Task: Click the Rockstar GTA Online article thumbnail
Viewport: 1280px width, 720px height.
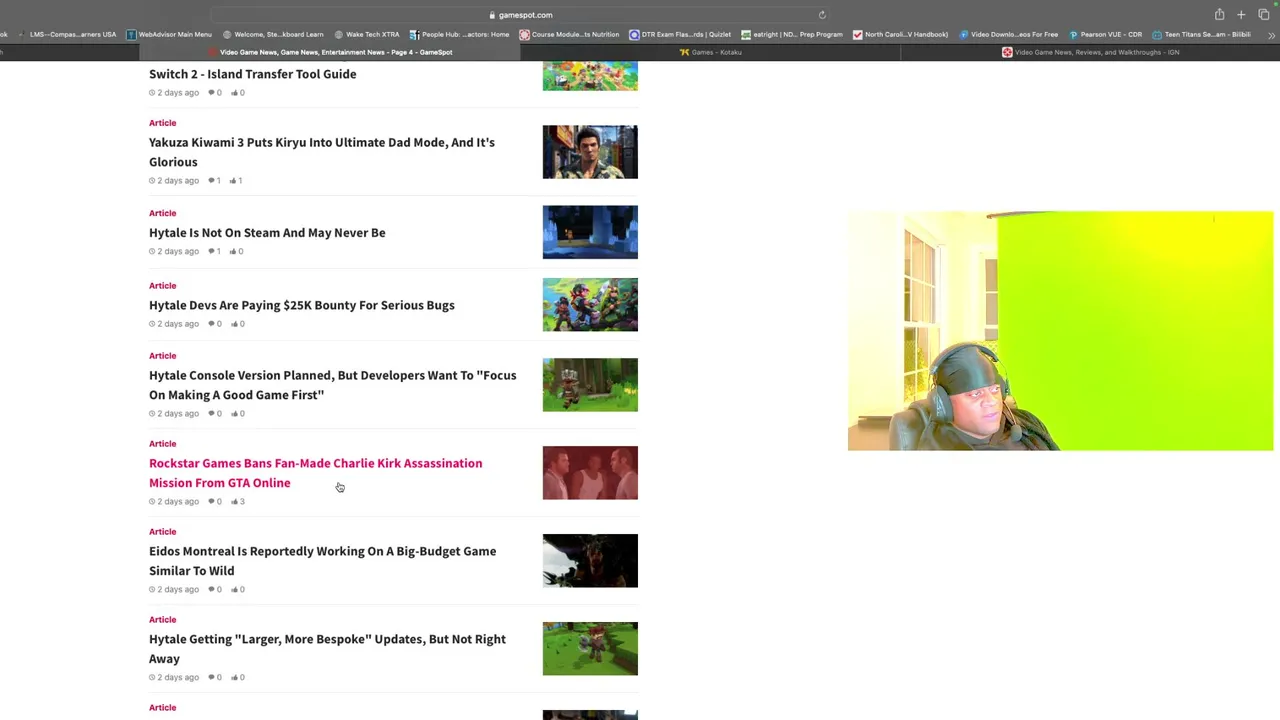Action: coord(590,473)
